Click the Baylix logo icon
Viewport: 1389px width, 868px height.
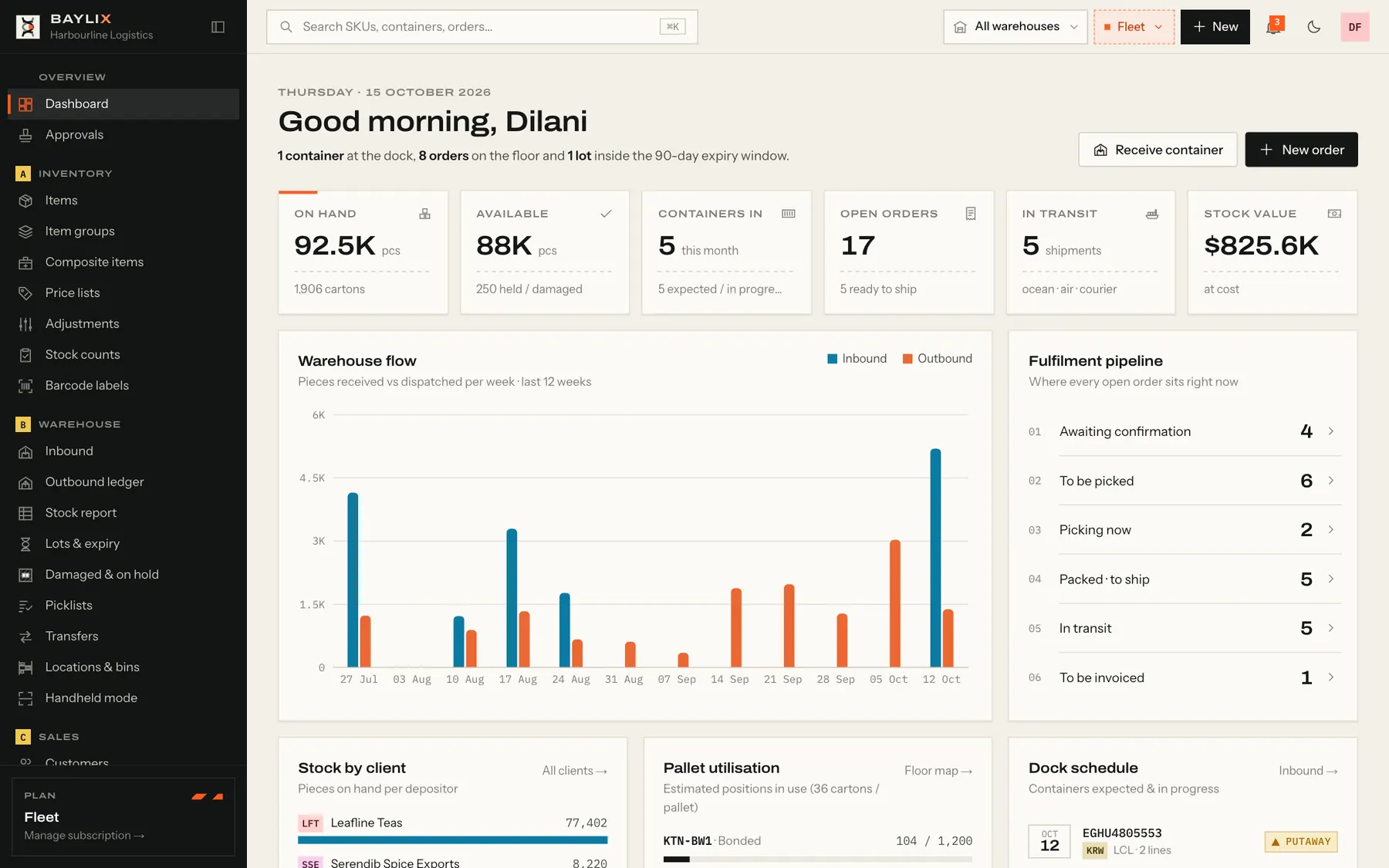pos(28,27)
